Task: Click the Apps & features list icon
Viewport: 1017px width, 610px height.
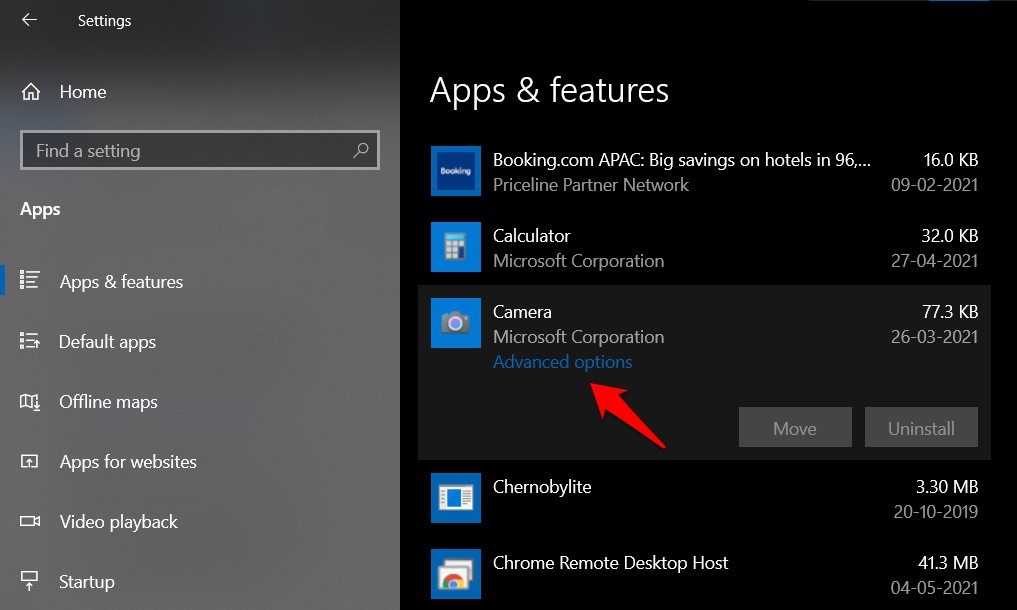Action: (x=29, y=280)
